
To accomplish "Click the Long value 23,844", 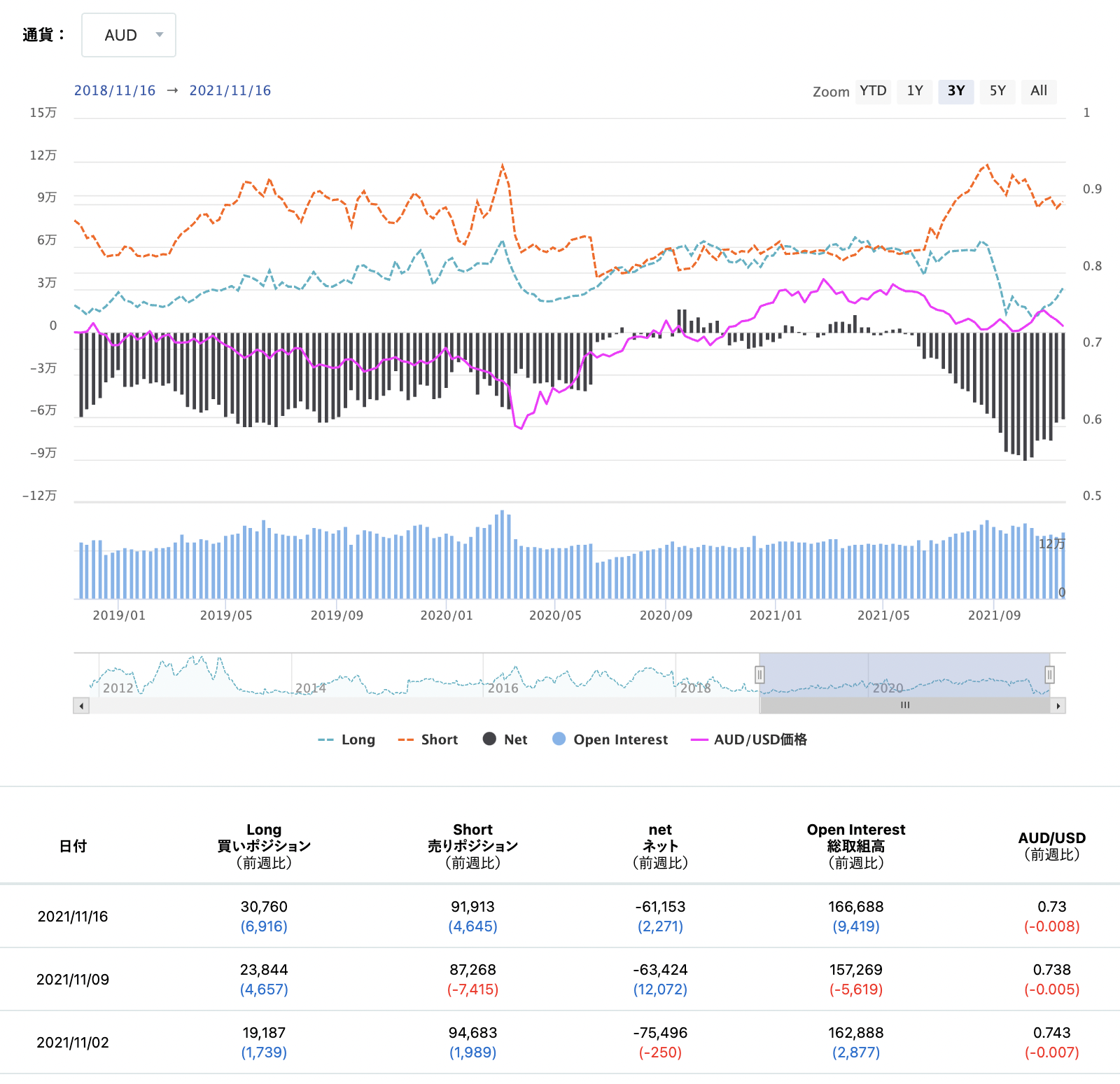I will (x=264, y=970).
